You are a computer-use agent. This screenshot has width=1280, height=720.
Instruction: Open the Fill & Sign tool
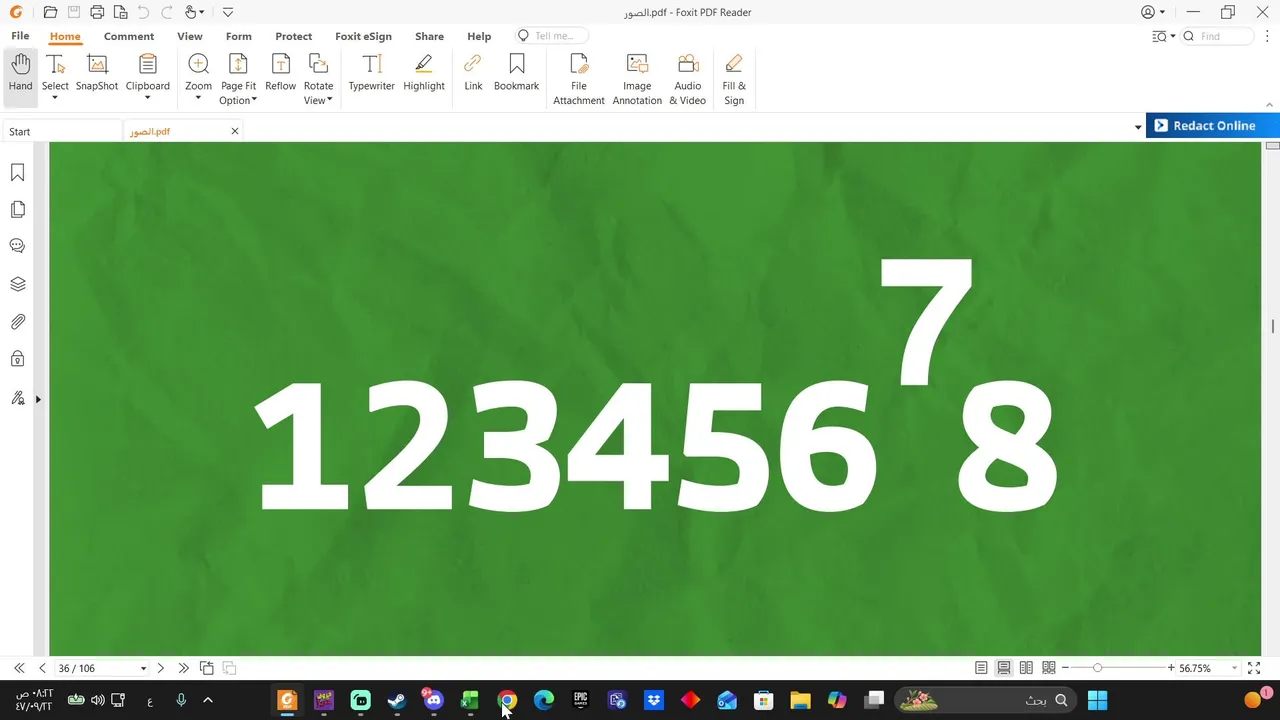pyautogui.click(x=734, y=80)
